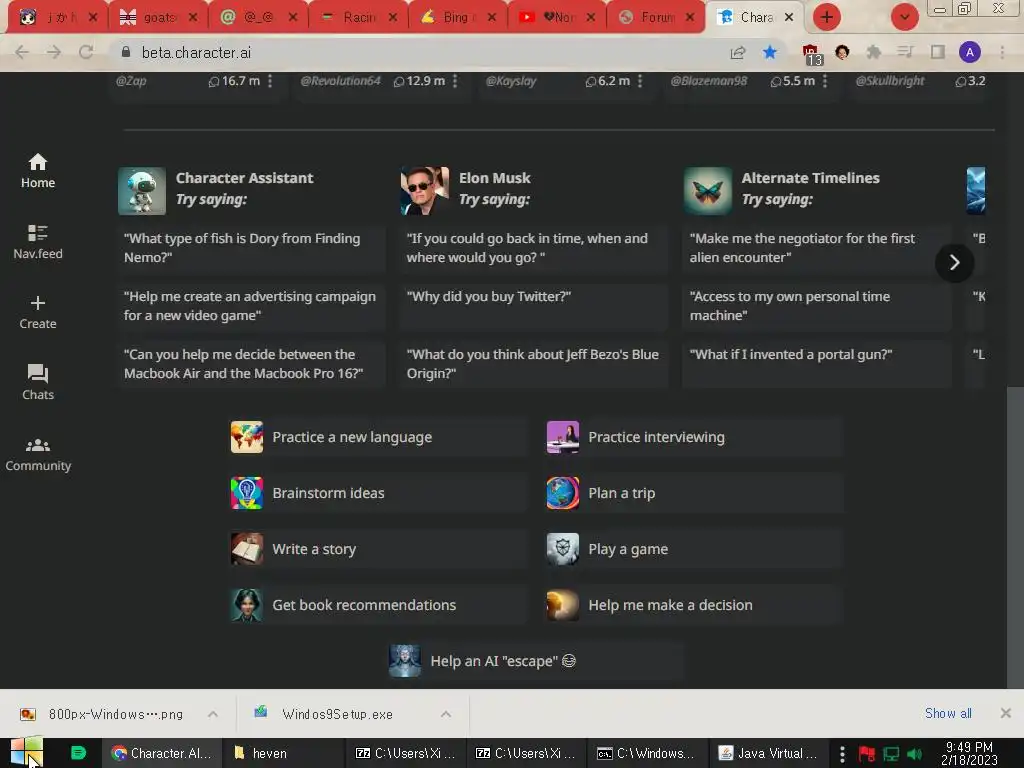Go back with the browser back arrow
The image size is (1024, 768).
coord(22,52)
